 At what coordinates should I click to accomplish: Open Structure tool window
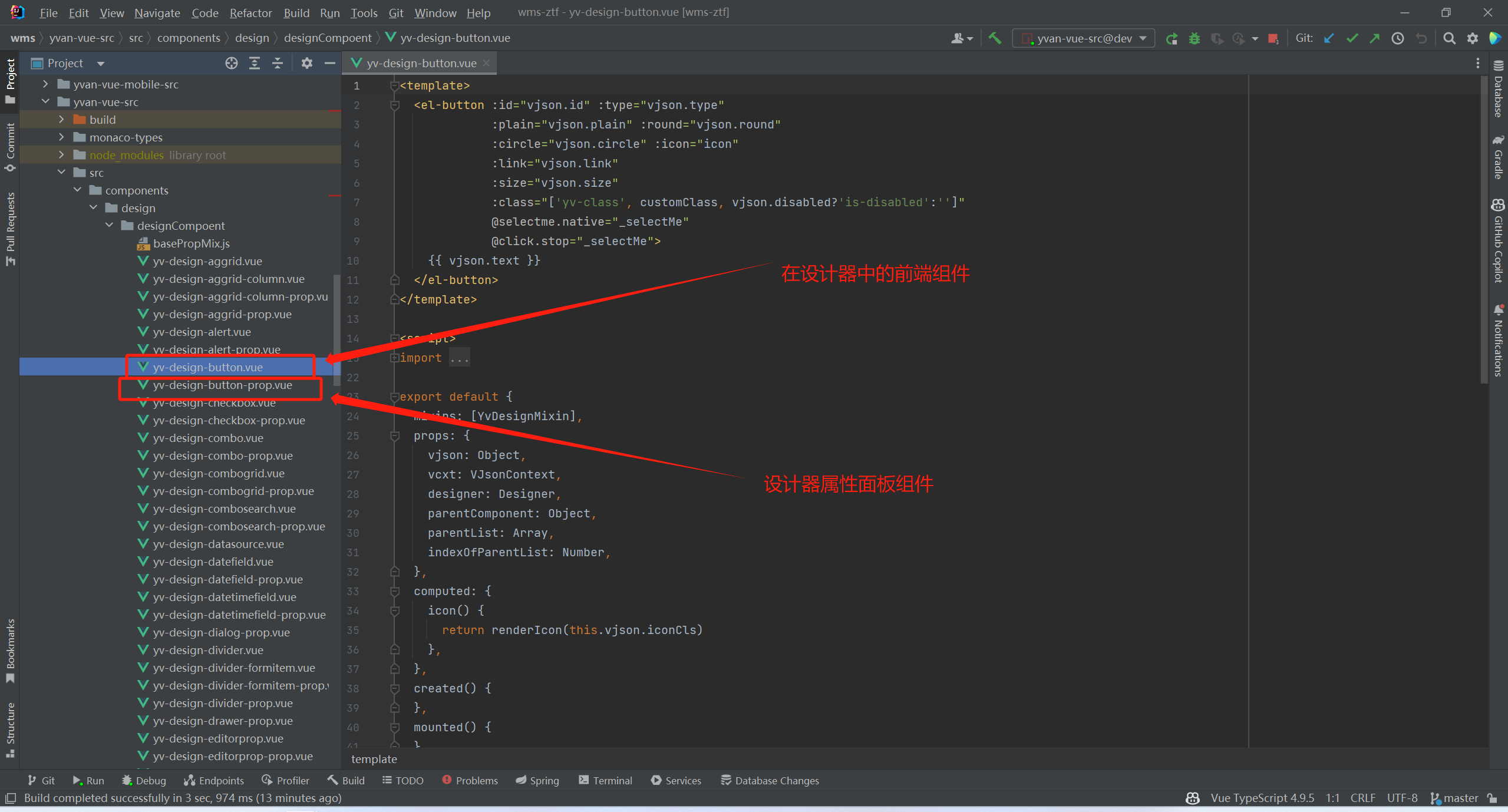tap(10, 730)
